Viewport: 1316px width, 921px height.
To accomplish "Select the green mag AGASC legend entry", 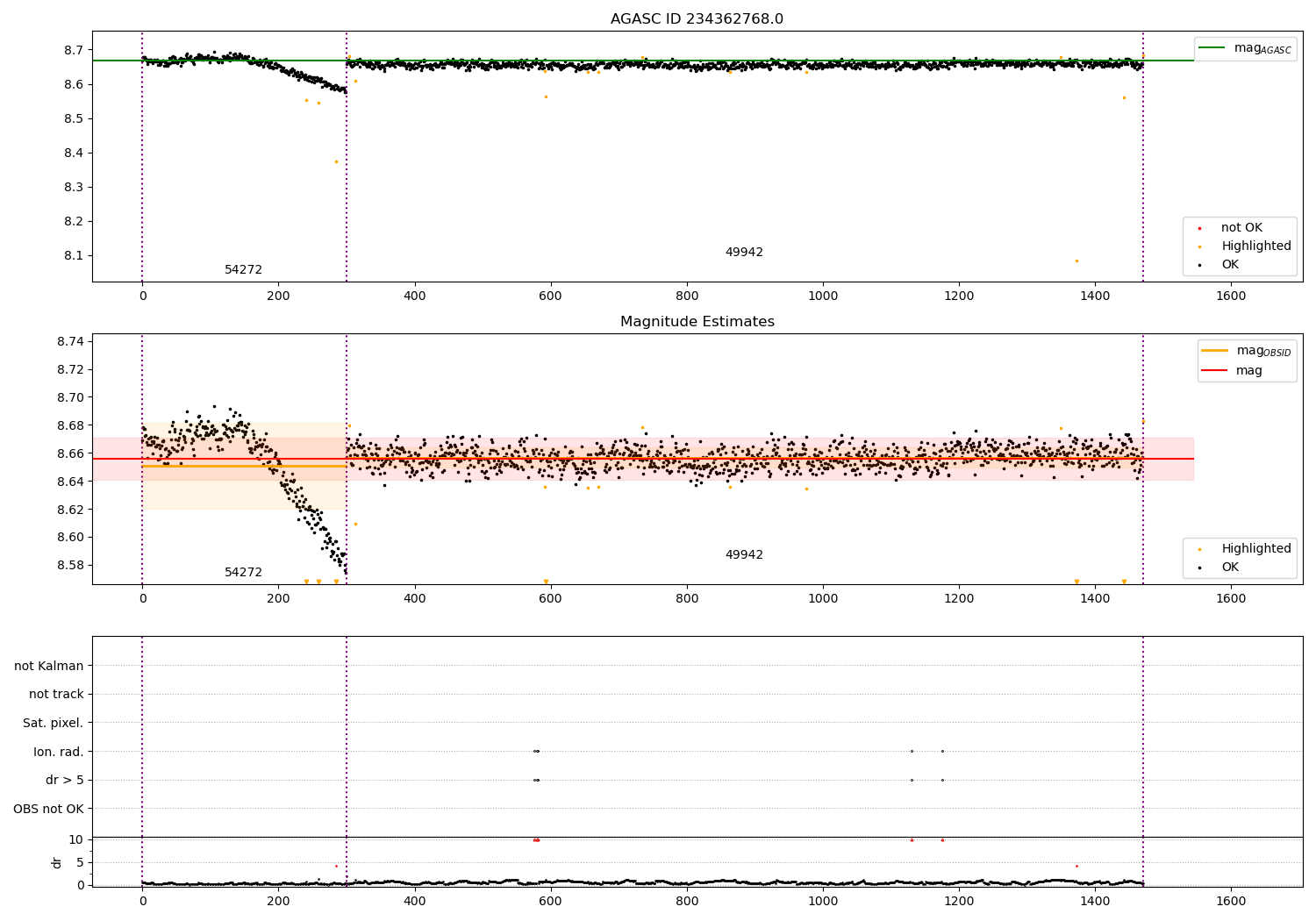I will click(x=1246, y=48).
